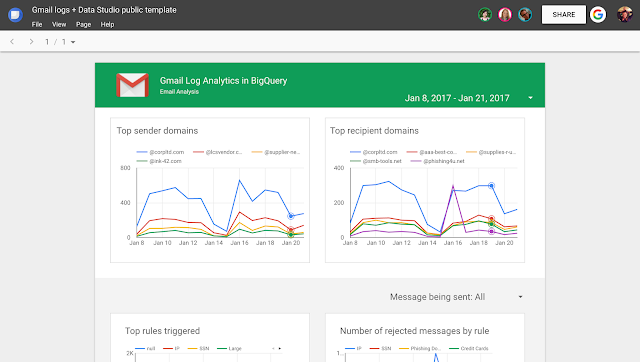Click the Google account G icon

(x=598, y=15)
